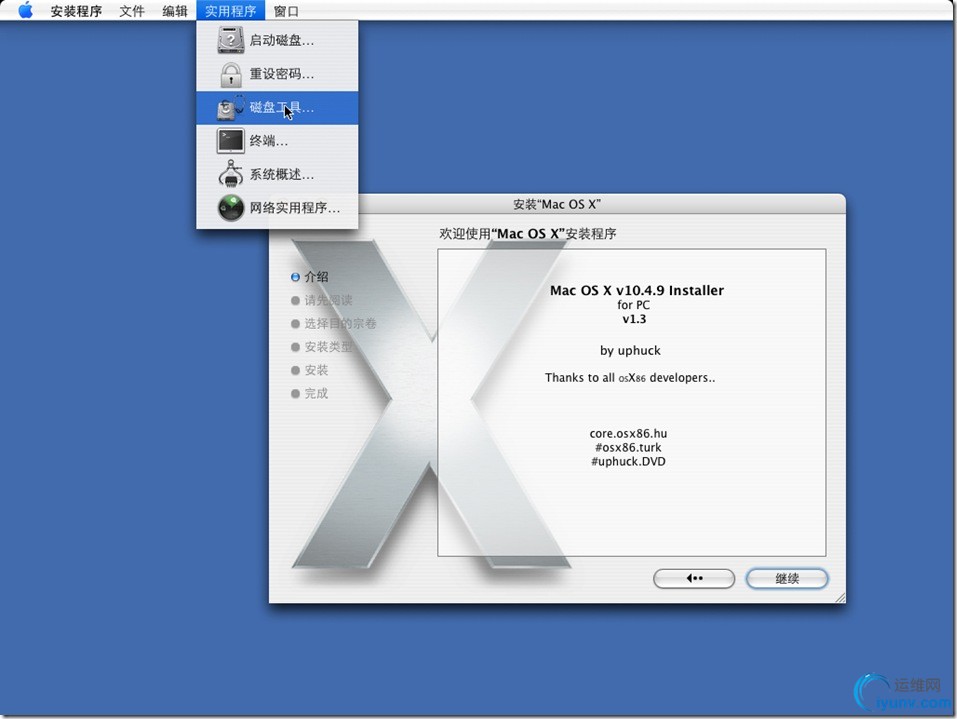Open the 编辑 menu

click(x=175, y=11)
